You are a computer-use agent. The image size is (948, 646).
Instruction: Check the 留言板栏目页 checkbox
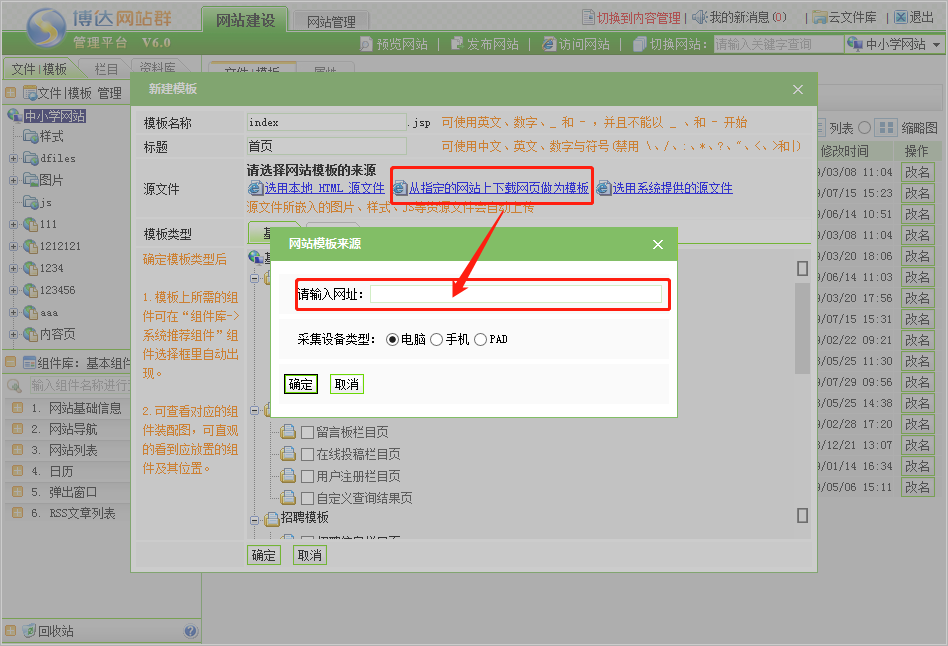[x=308, y=433]
